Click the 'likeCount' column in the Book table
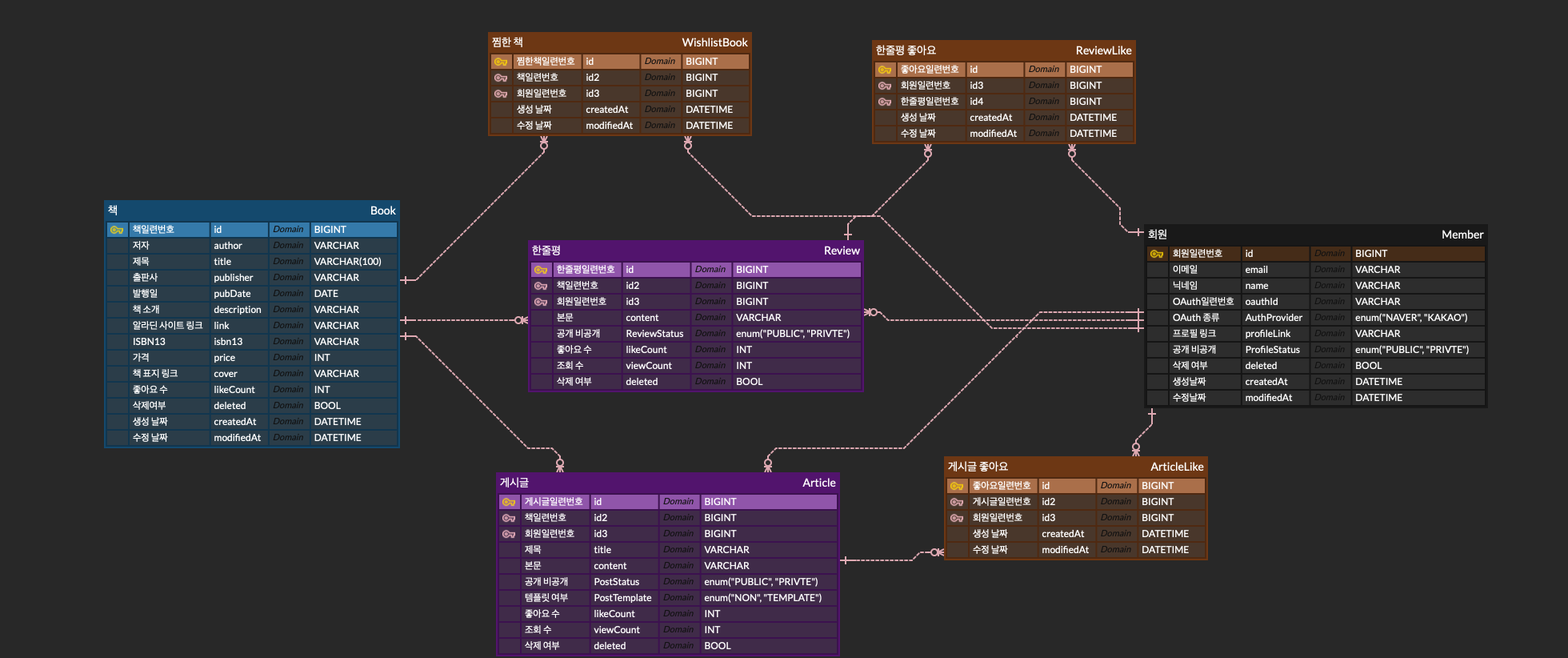The width and height of the screenshot is (1568, 658). pos(239,390)
